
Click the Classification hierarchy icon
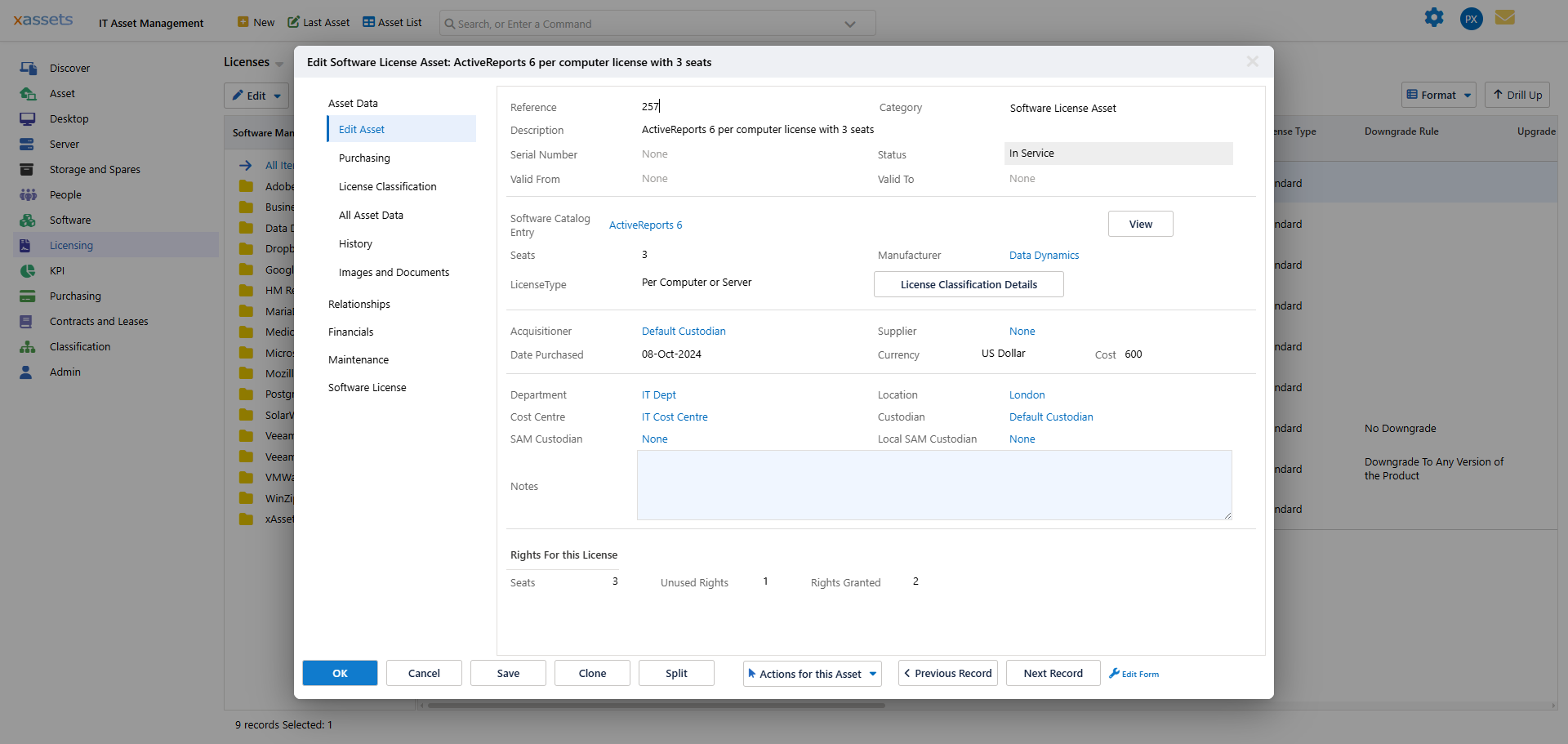click(28, 347)
